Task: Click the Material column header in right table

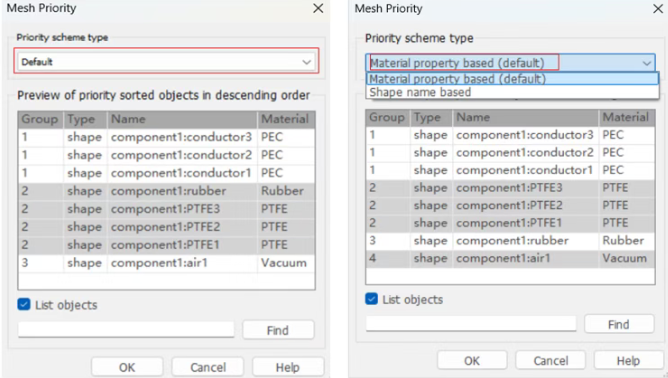Action: tap(627, 118)
